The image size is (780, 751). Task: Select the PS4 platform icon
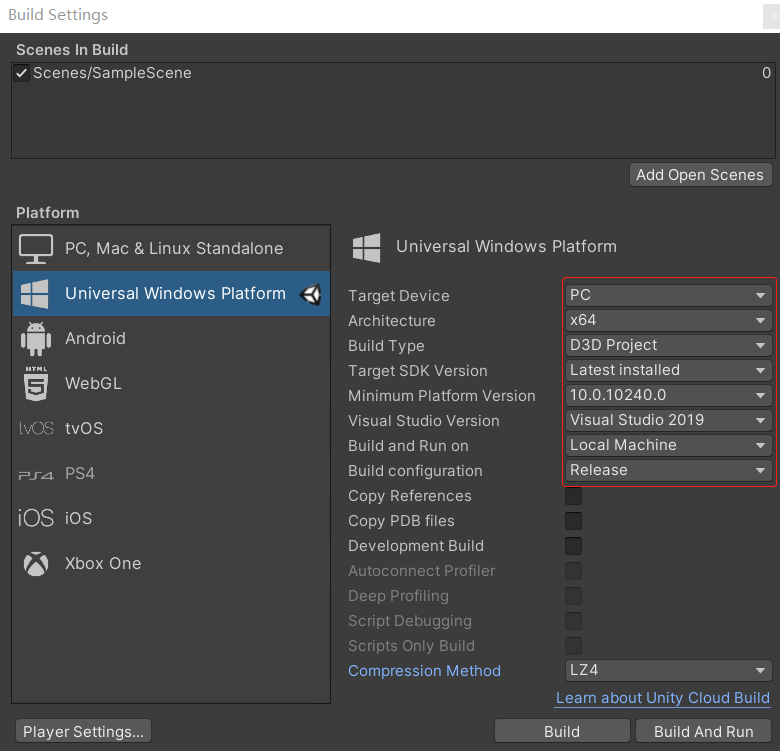click(36, 474)
